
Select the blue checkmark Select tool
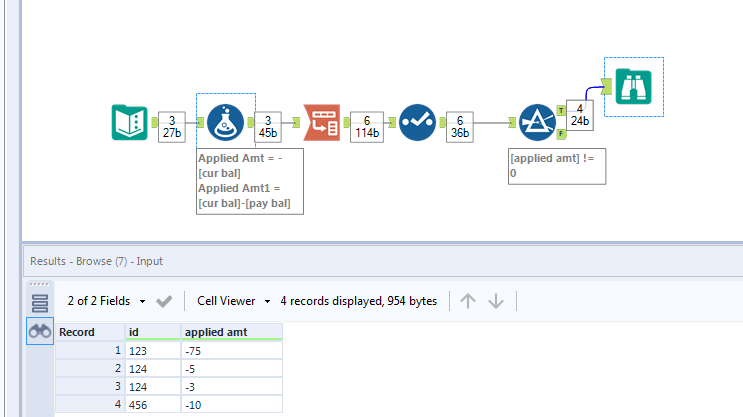coord(417,123)
